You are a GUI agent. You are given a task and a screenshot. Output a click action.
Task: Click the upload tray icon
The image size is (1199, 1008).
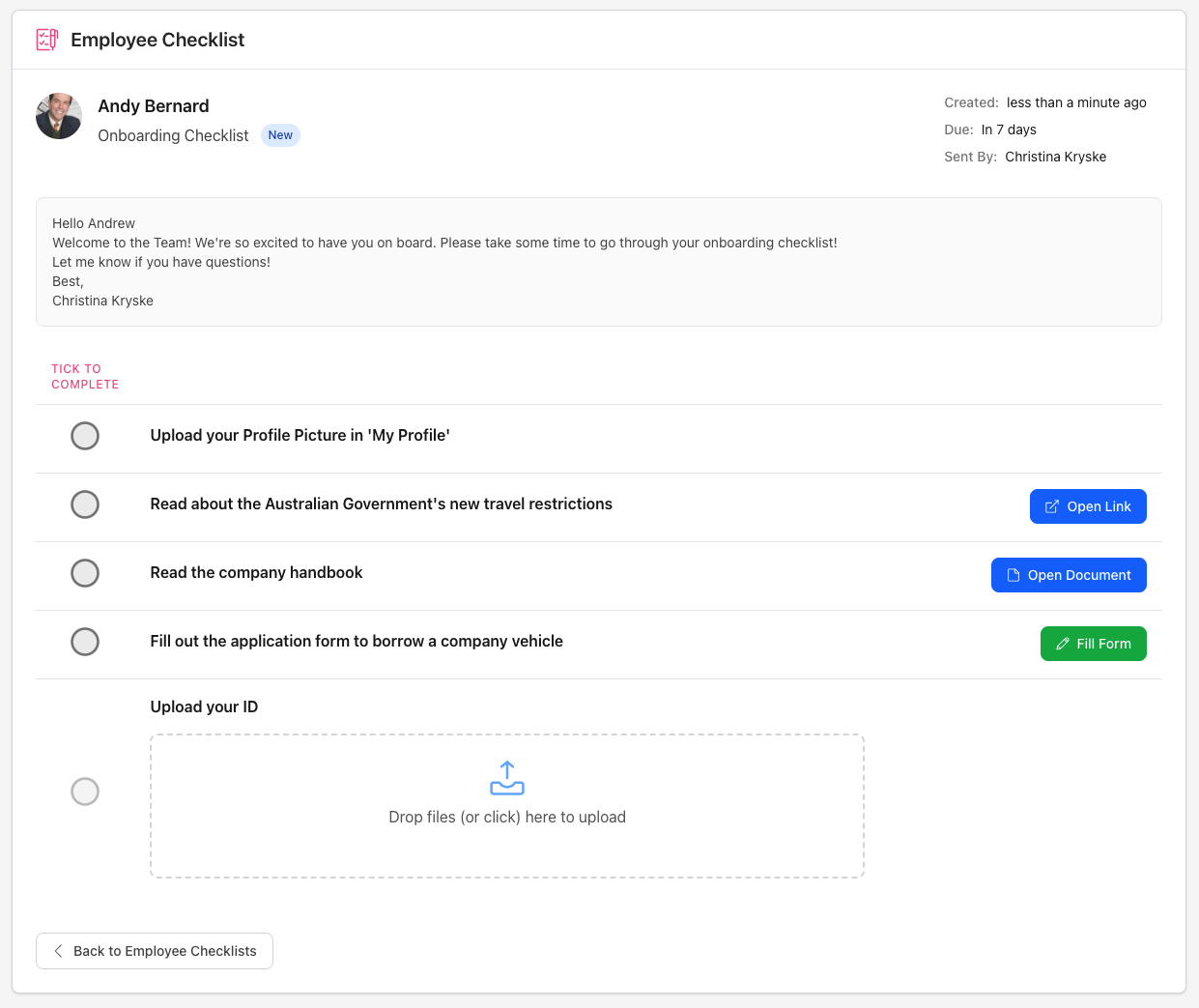click(507, 778)
